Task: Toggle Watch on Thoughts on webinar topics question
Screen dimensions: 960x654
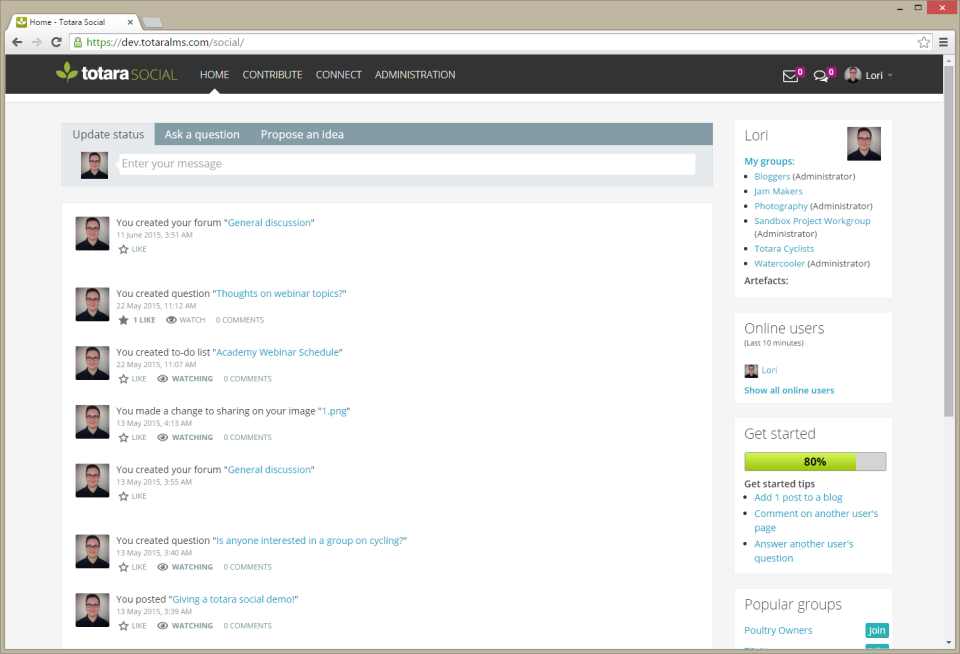Action: point(186,320)
